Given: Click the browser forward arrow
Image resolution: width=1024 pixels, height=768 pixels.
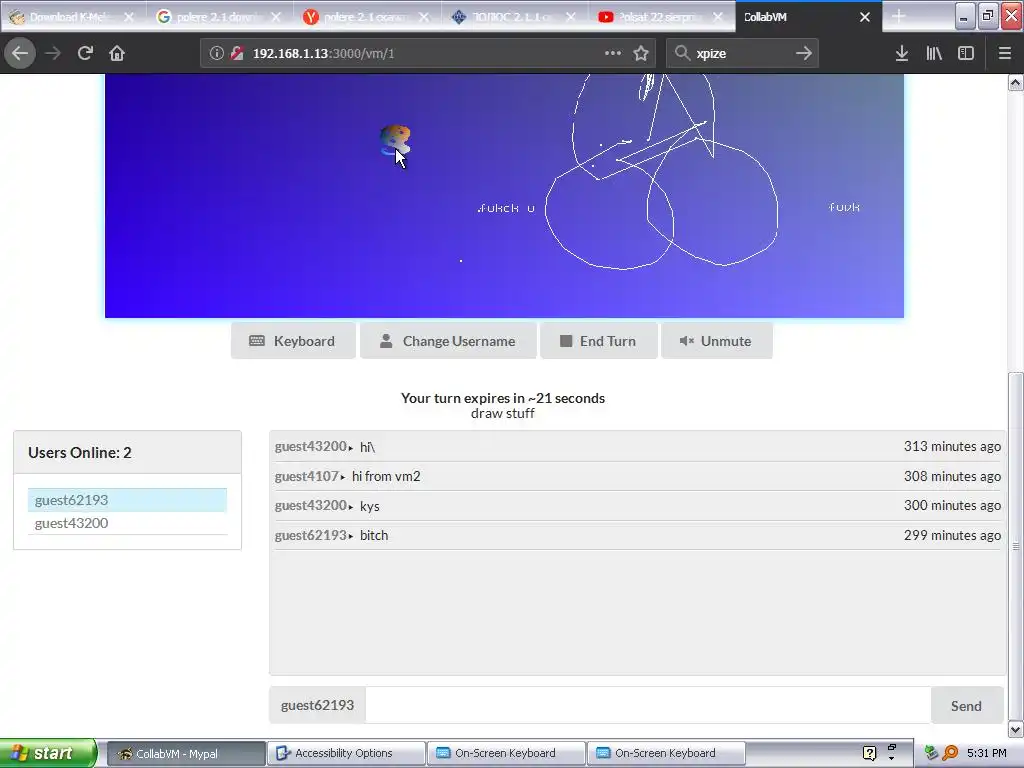Looking at the screenshot, I should (53, 53).
